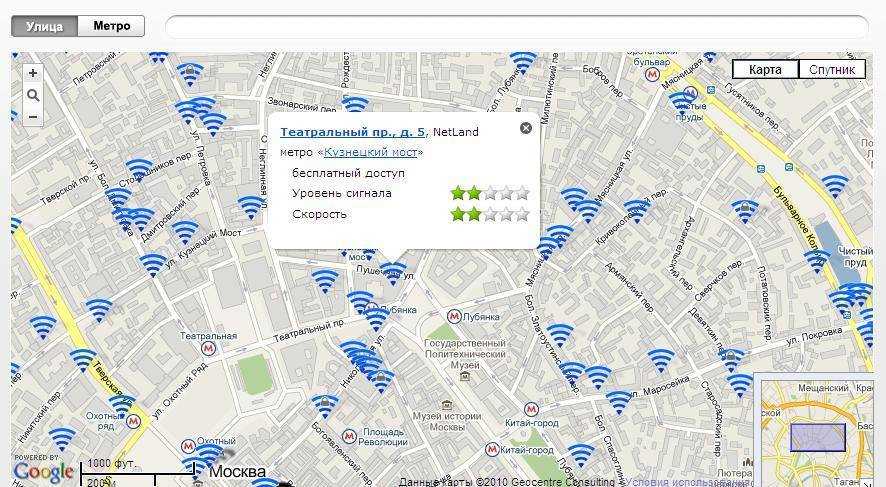886x487 pixels.
Task: Click the Охотный ряд metro icon
Action: pyautogui.click(x=133, y=421)
